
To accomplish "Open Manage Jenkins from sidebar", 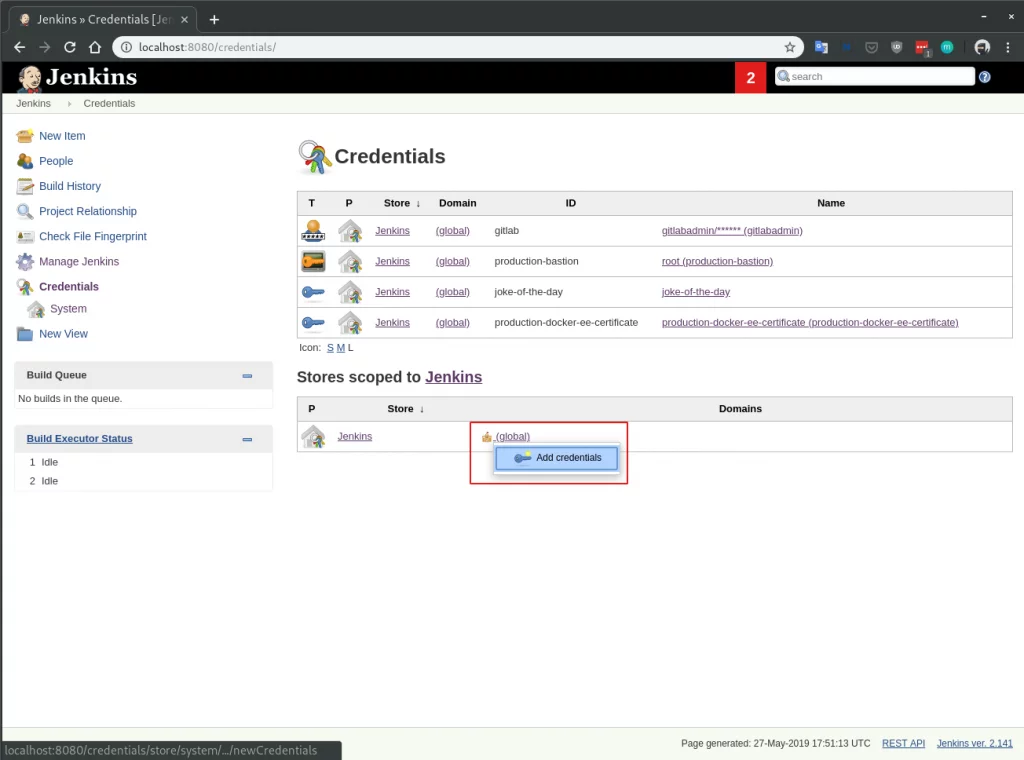I will coord(79,261).
